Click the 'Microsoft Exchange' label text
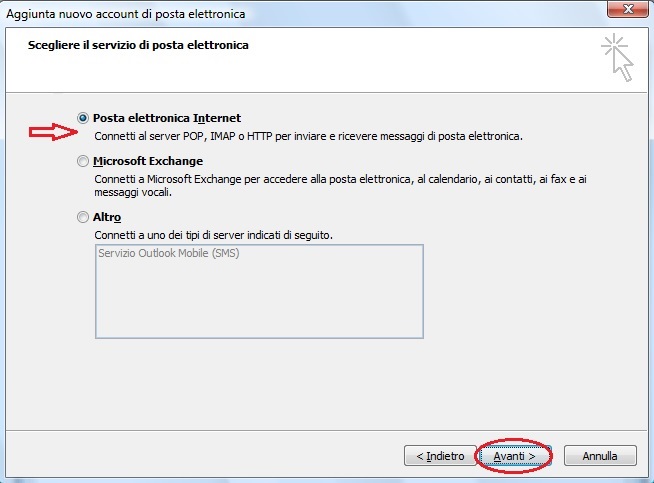 click(x=148, y=161)
